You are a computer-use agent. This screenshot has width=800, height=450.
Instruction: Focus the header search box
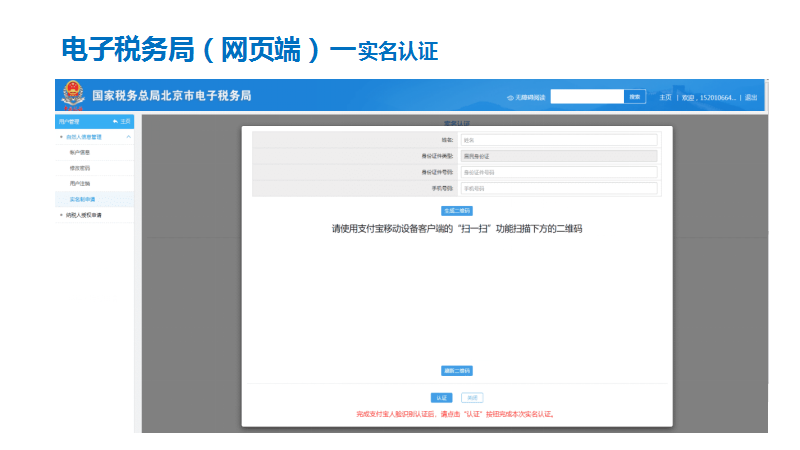pos(587,96)
